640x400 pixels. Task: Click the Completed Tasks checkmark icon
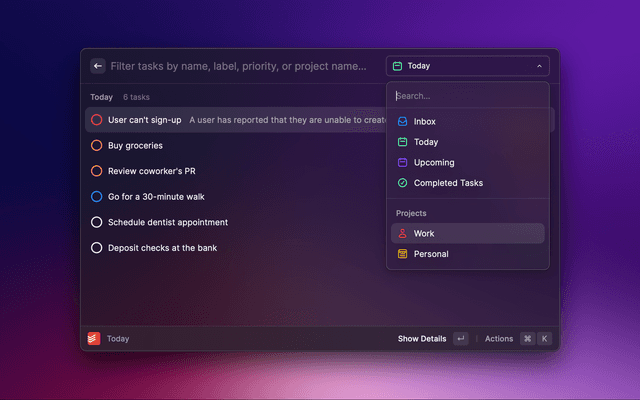(402, 183)
